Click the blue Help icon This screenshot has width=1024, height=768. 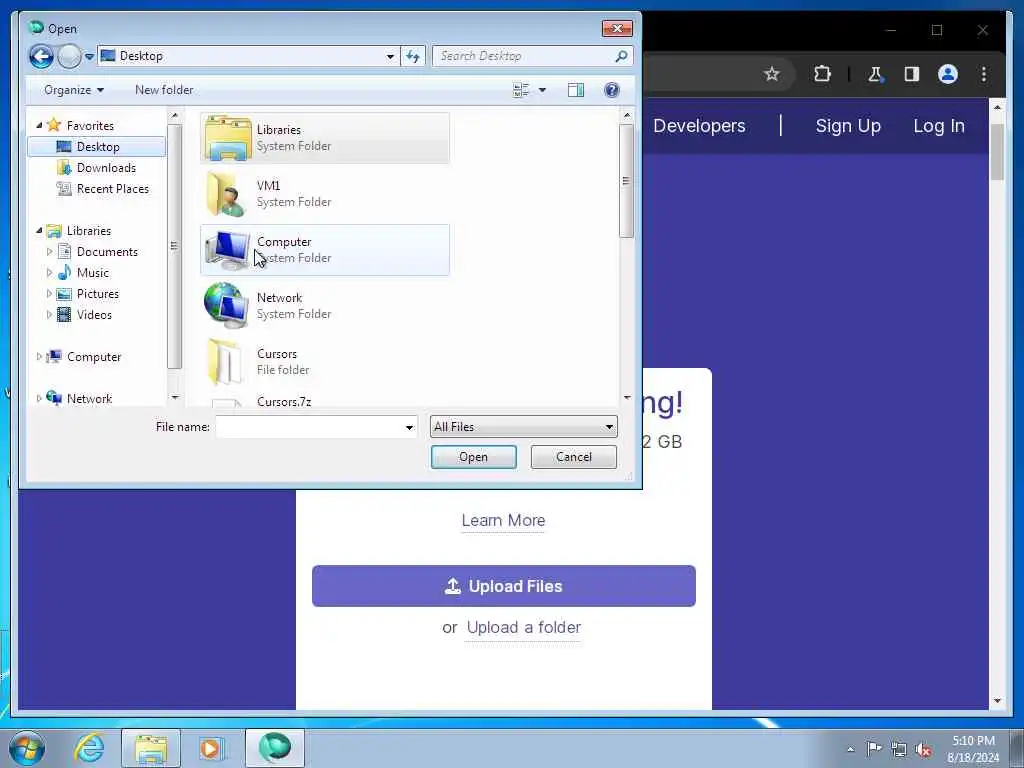(612, 90)
